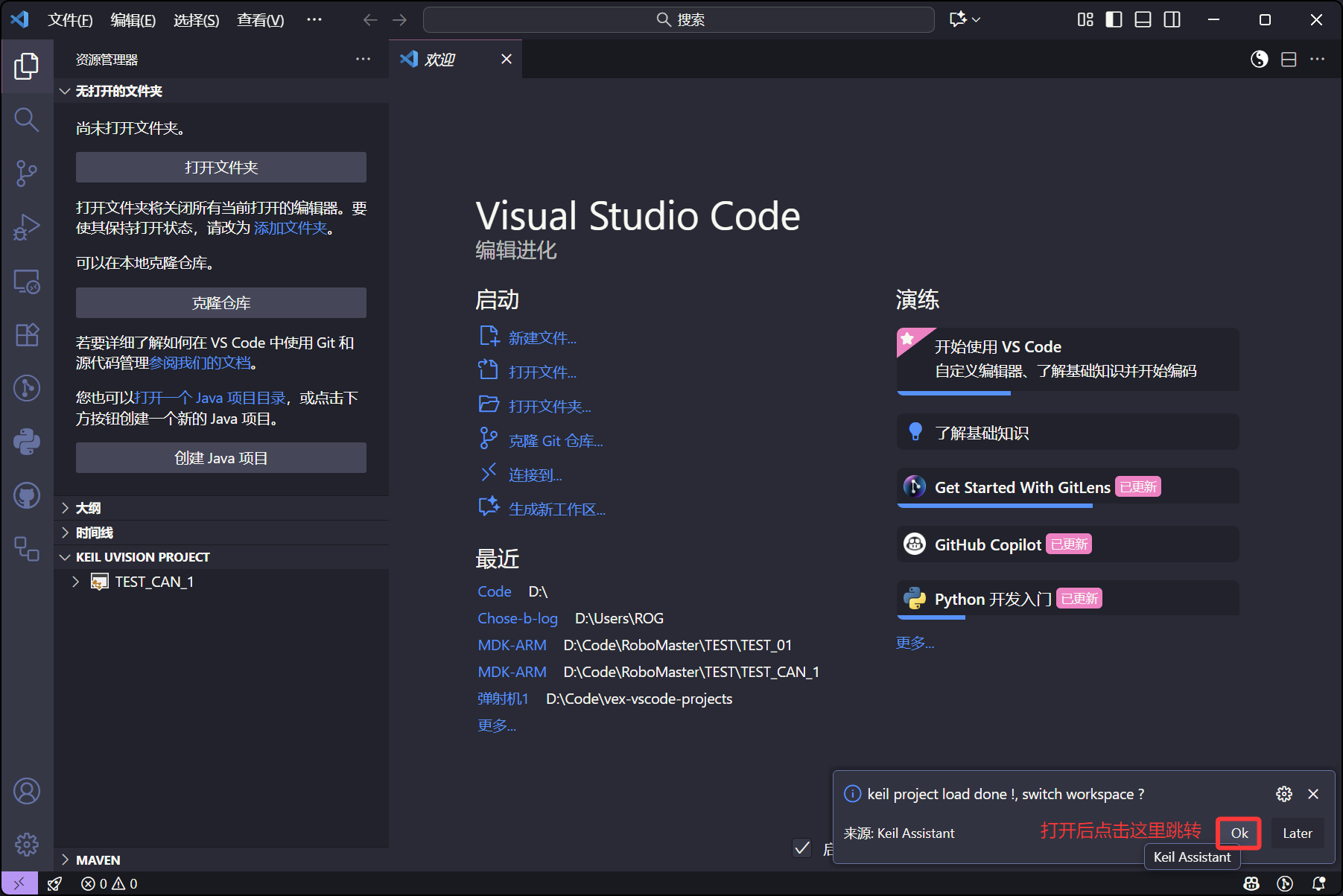Open the Extensions view icon
The width and height of the screenshot is (1343, 896).
[27, 335]
